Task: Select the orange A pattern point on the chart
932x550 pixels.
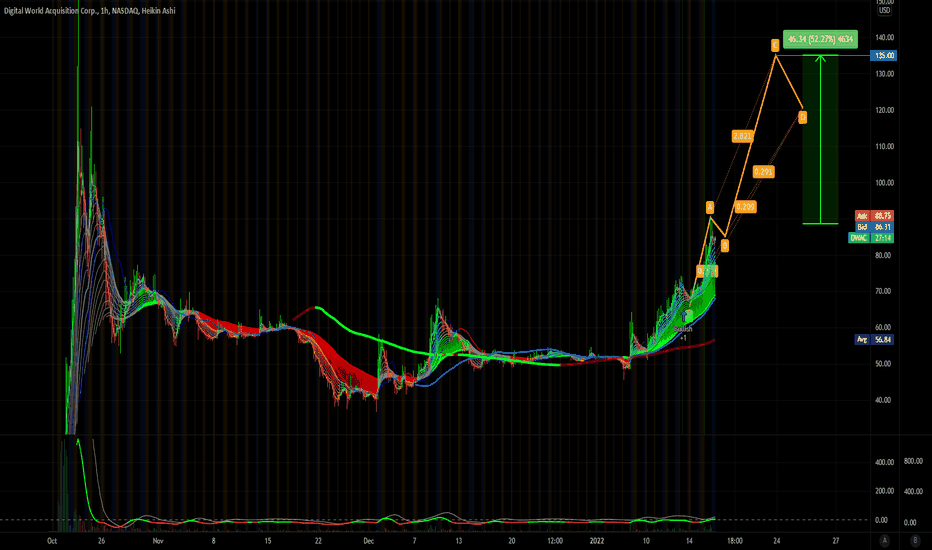Action: coord(710,207)
